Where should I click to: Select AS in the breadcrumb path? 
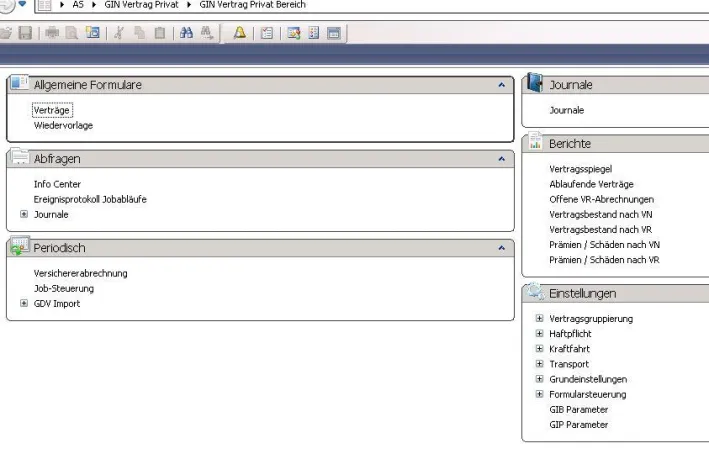77,5
